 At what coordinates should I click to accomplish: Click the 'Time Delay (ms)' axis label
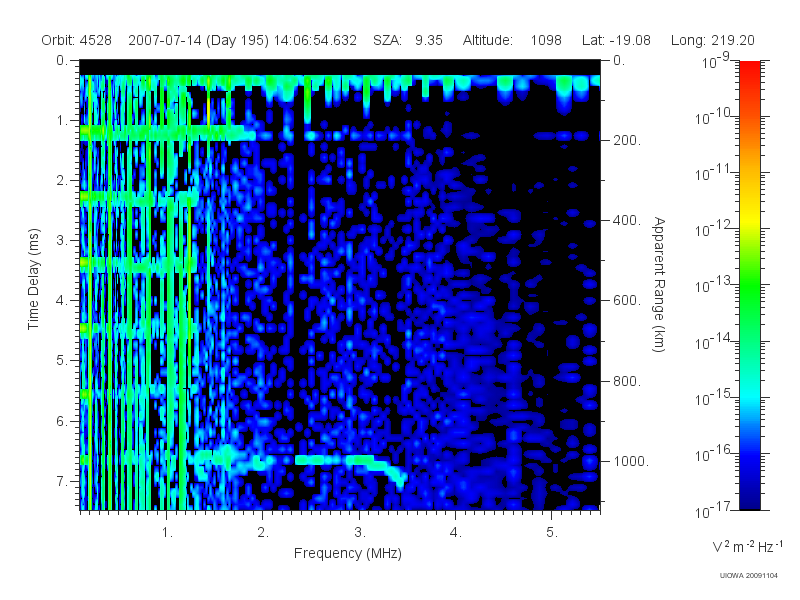pyautogui.click(x=34, y=279)
